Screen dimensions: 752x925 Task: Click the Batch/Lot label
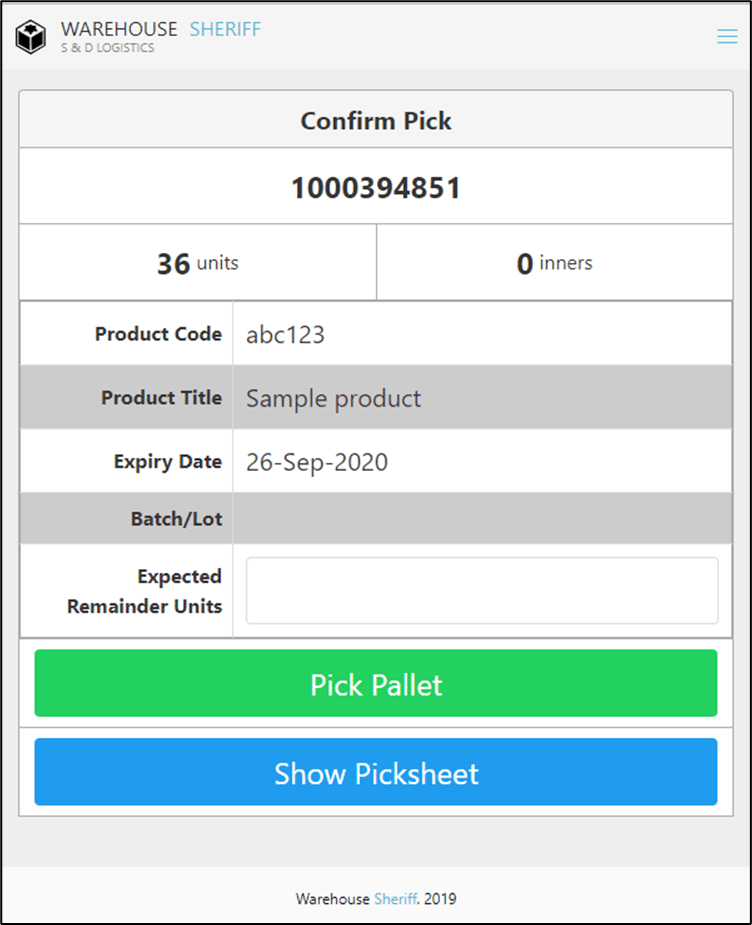pos(176,519)
